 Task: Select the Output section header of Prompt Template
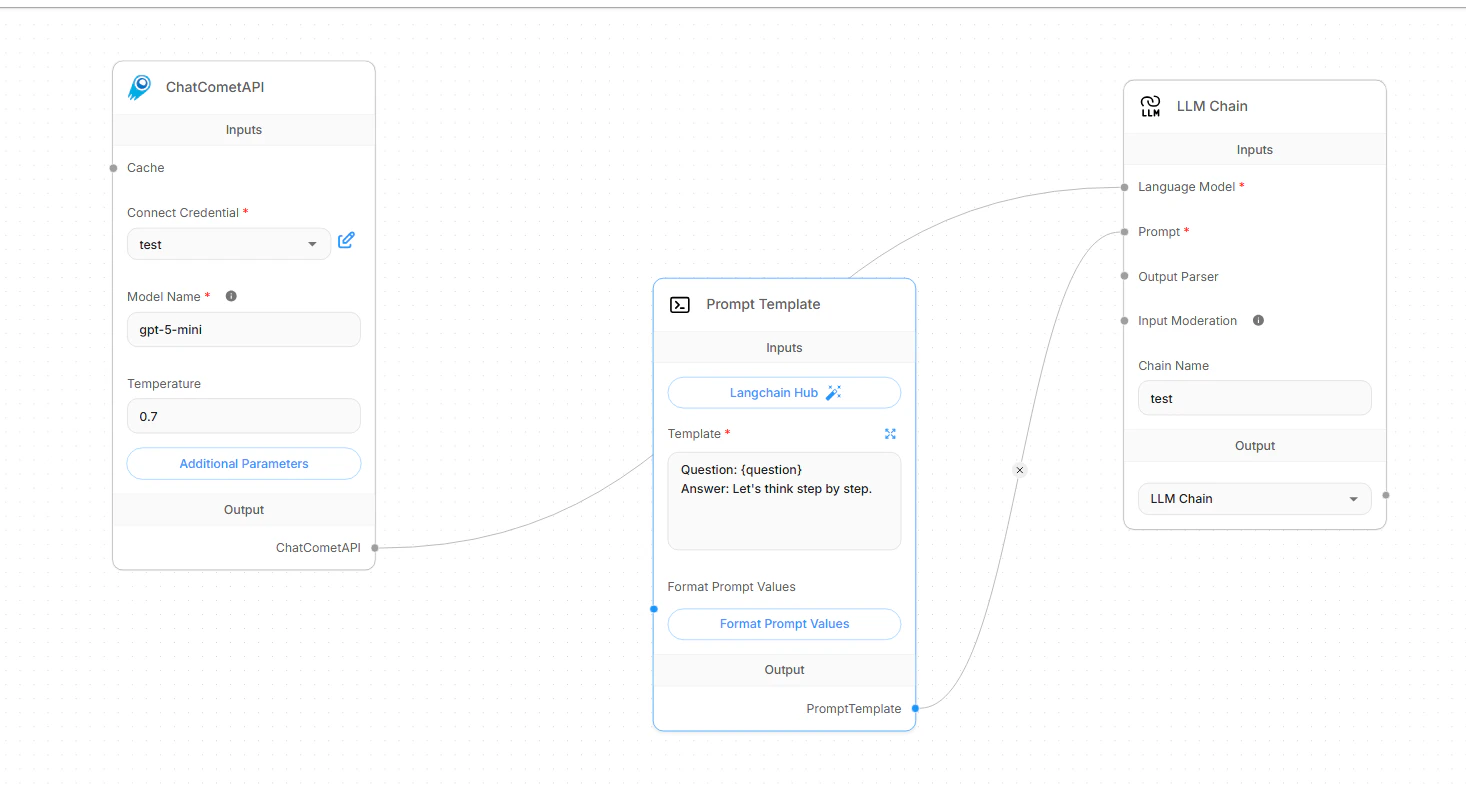(784, 670)
